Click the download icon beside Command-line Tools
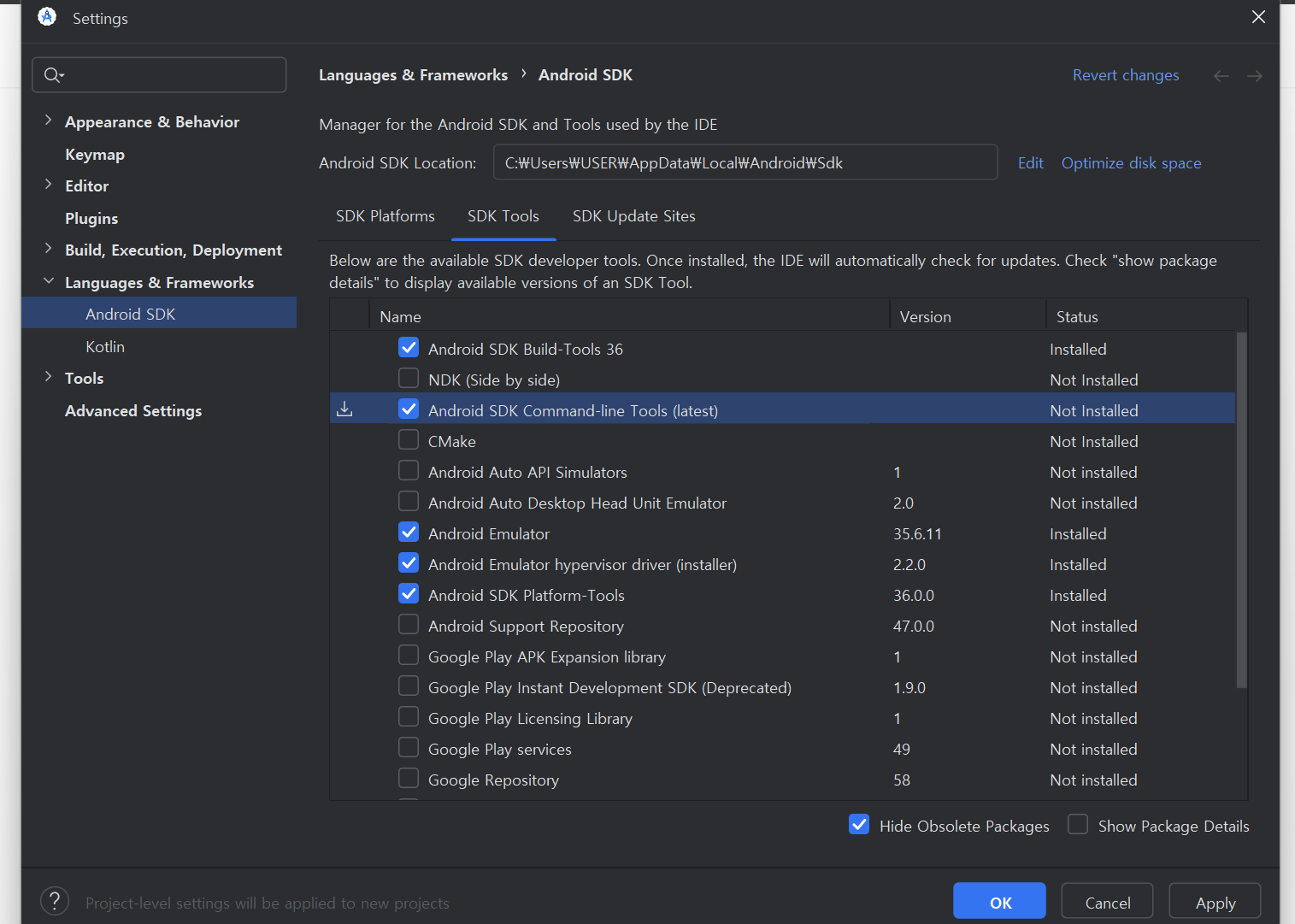Screen dimensions: 1295x924 pyautogui.click(x=344, y=409)
